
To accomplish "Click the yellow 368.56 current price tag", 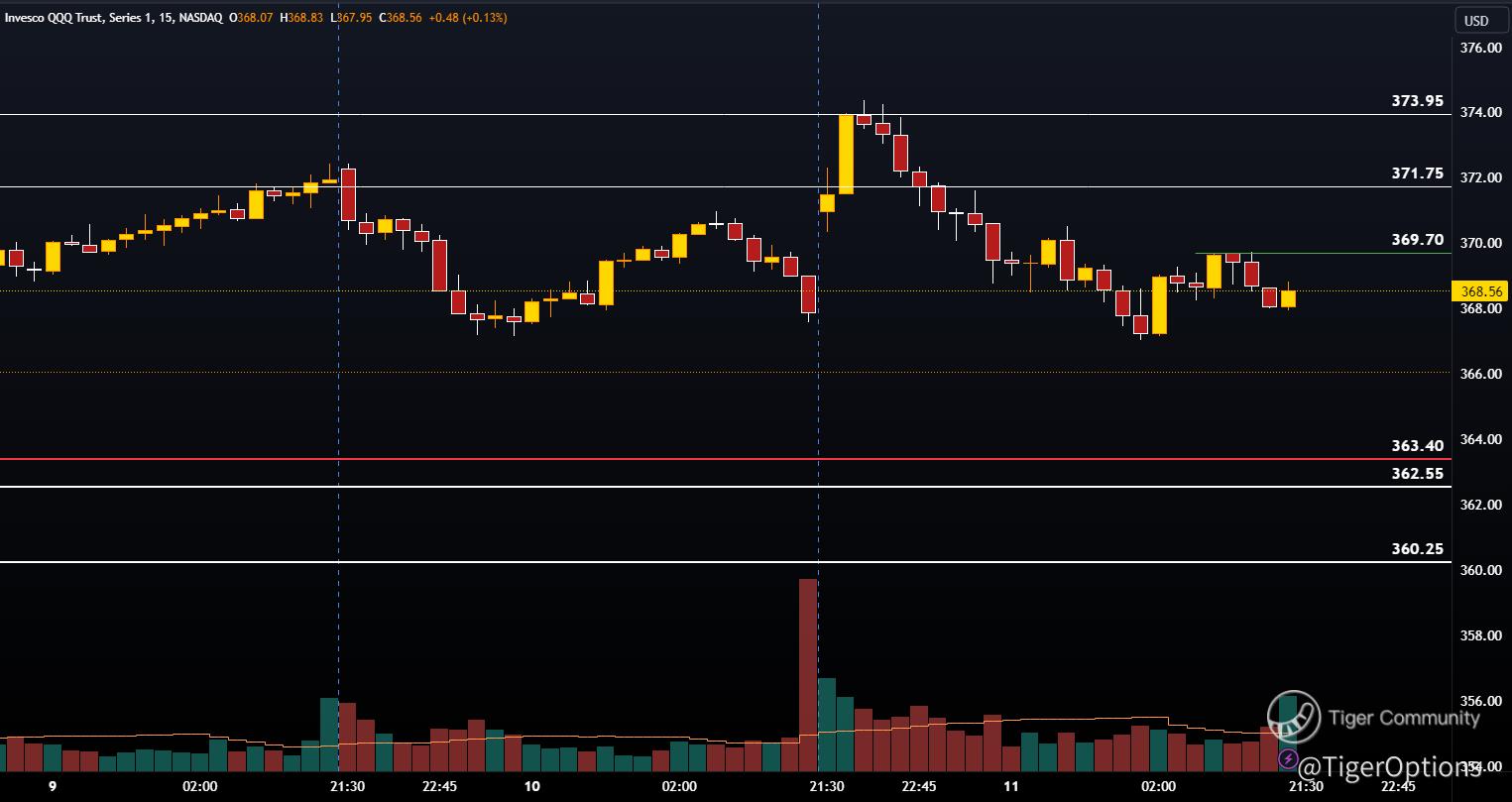I will (x=1479, y=291).
